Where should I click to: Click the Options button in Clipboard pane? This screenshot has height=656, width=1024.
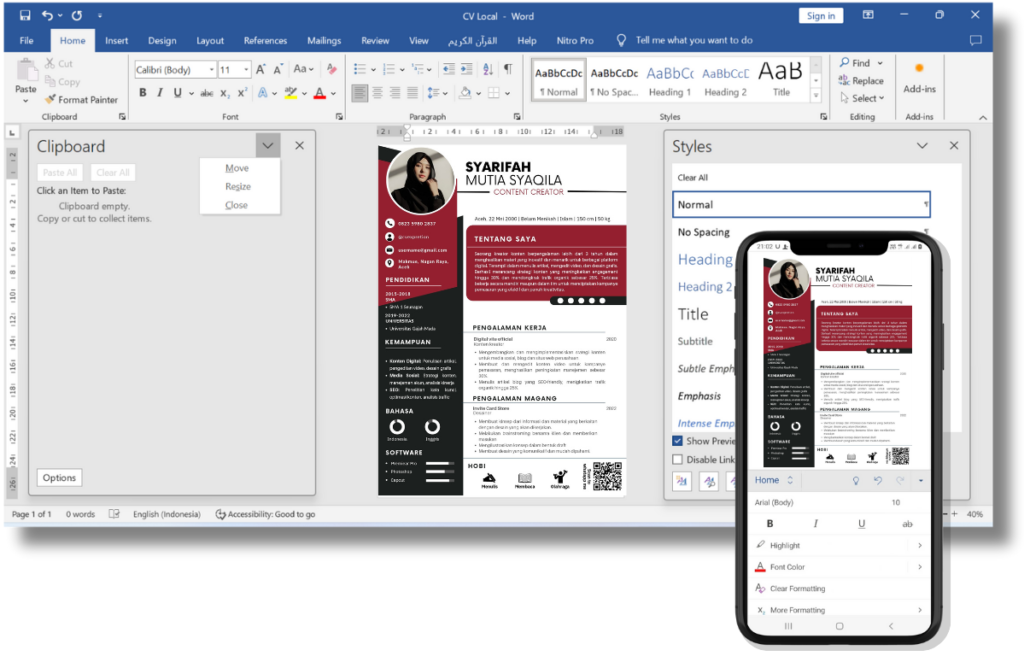[59, 478]
